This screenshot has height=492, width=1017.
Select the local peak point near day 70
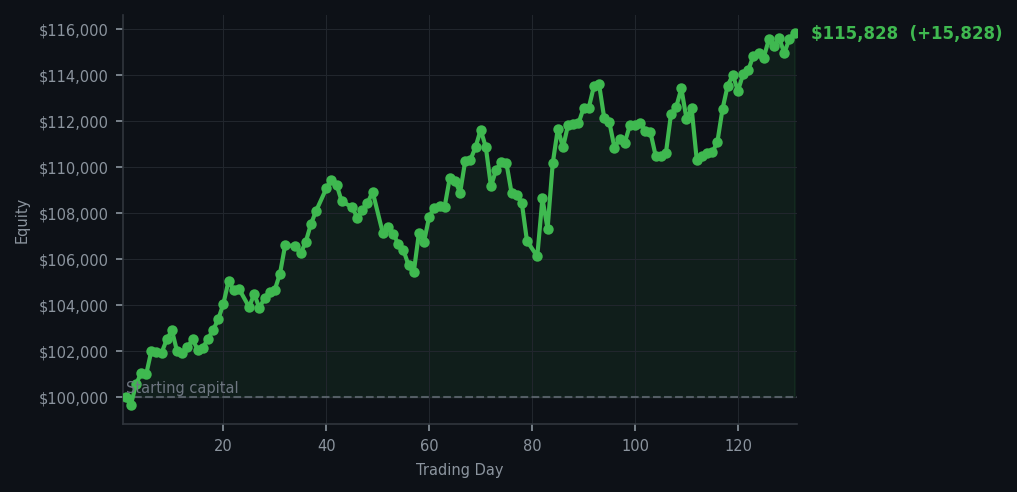pyautogui.click(x=481, y=131)
